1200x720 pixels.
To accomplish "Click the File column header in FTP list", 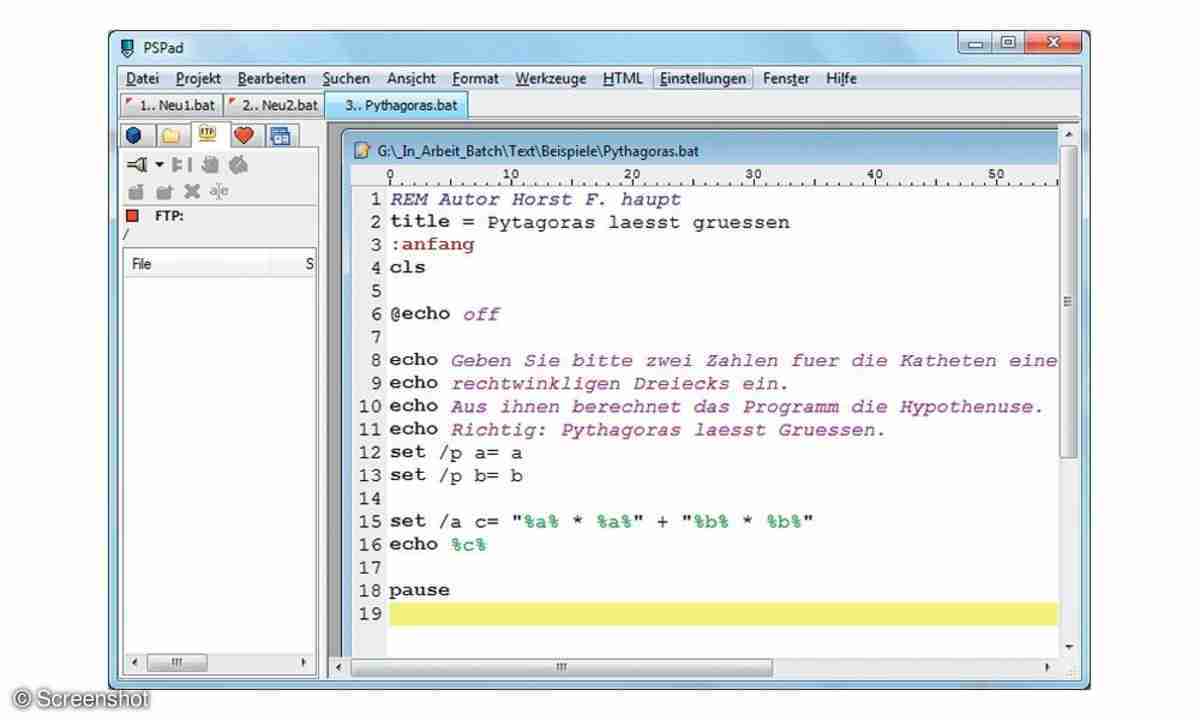I will click(195, 264).
